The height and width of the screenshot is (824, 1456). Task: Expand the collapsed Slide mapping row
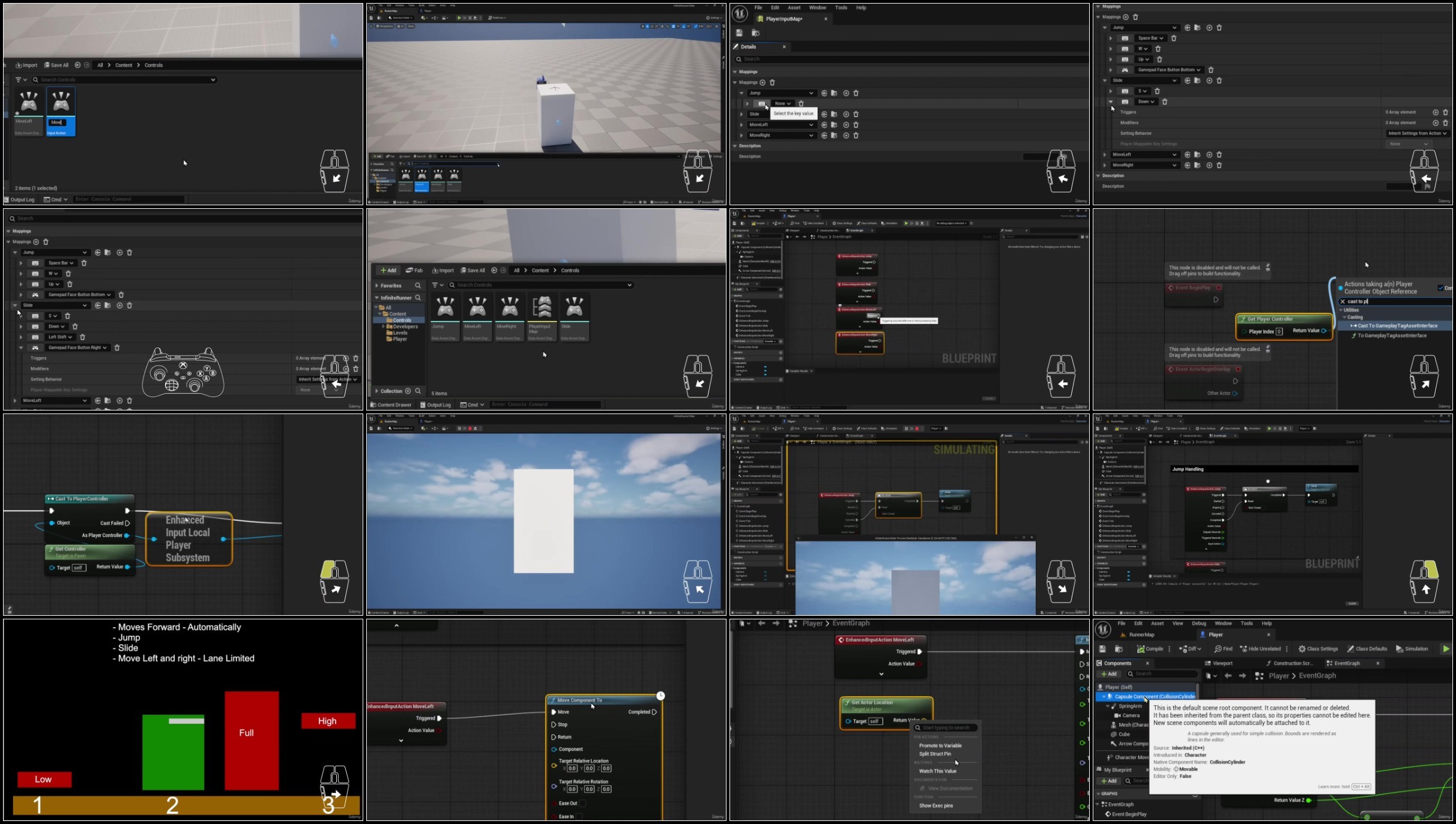pos(742,115)
